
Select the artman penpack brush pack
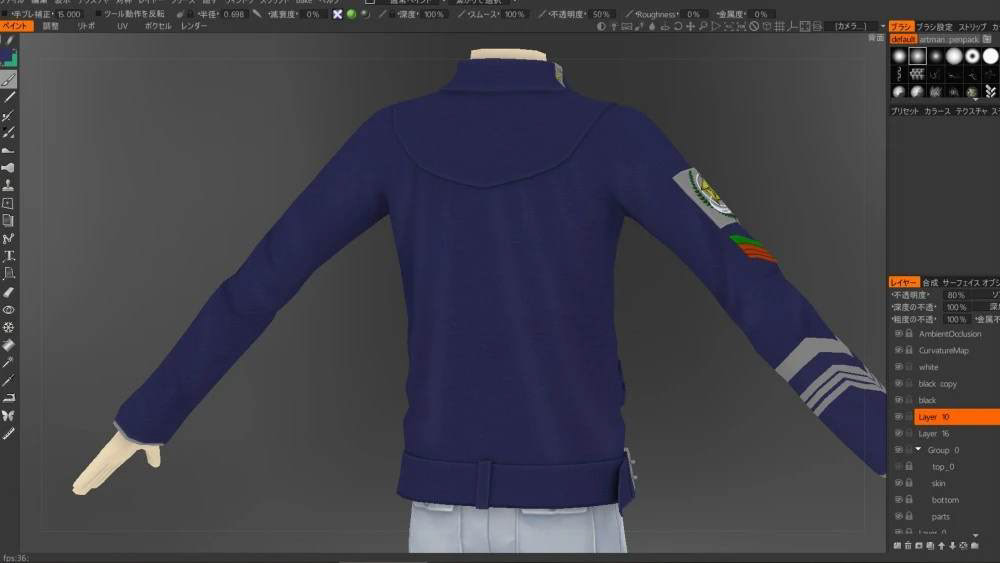pos(948,40)
